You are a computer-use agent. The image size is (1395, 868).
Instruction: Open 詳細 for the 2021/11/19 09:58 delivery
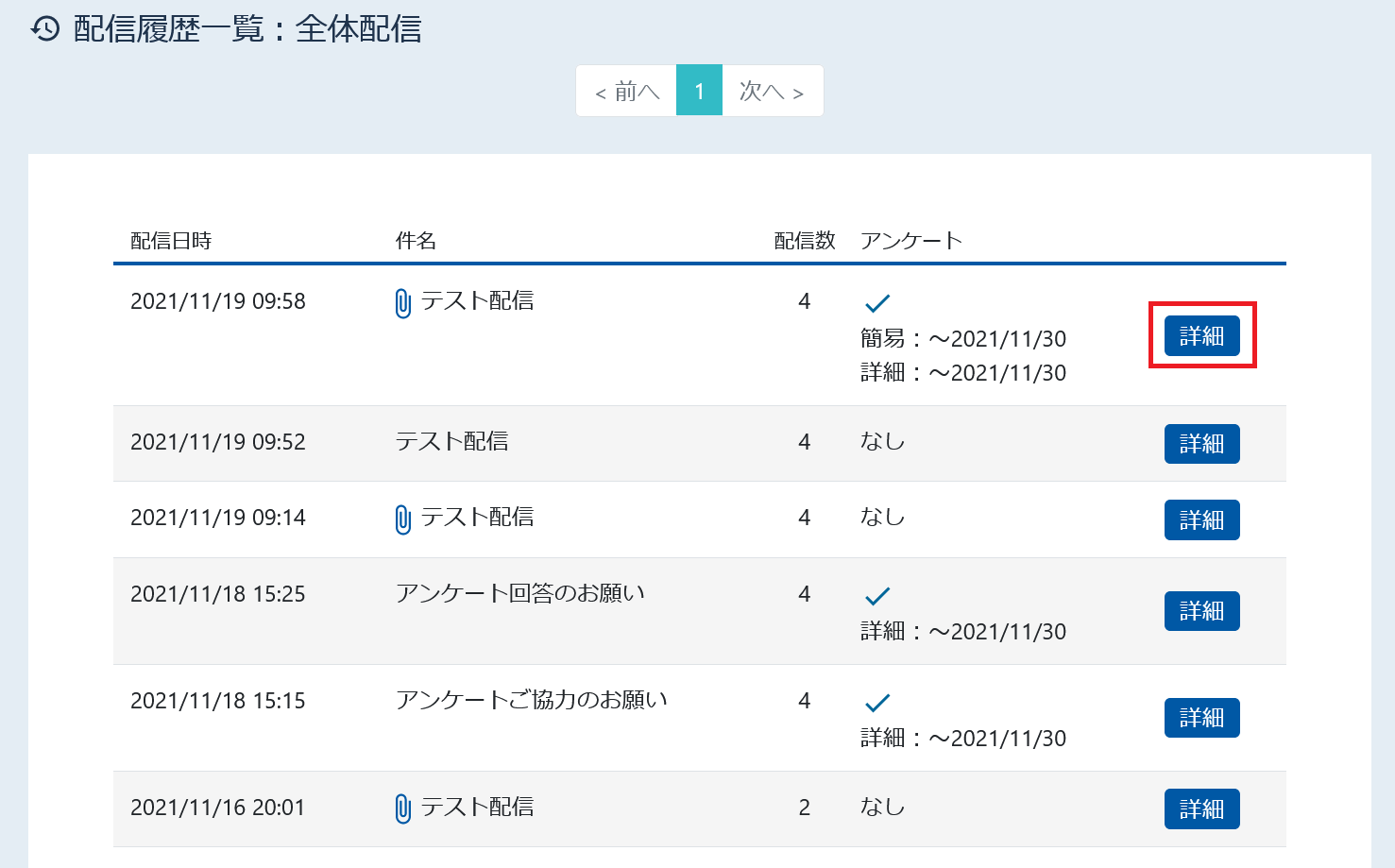coord(1201,336)
